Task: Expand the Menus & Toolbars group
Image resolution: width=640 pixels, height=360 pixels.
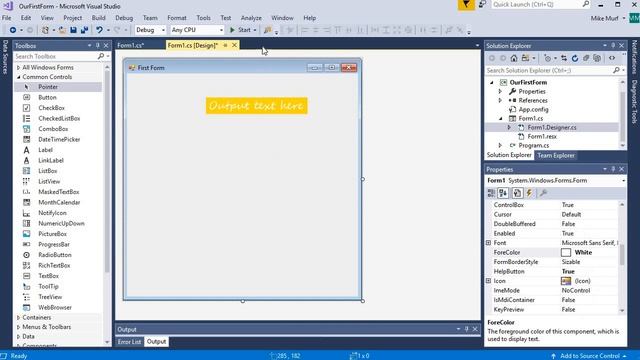Action: point(18,327)
